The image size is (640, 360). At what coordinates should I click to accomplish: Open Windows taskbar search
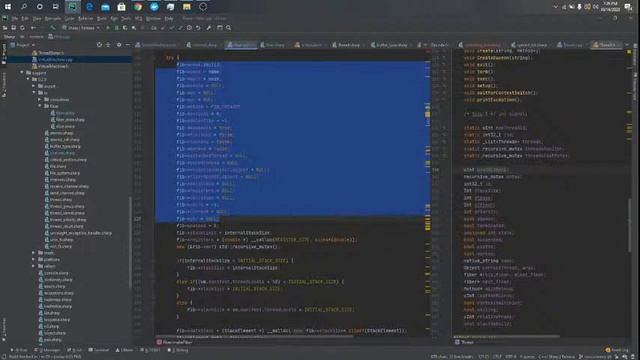(24, 7)
